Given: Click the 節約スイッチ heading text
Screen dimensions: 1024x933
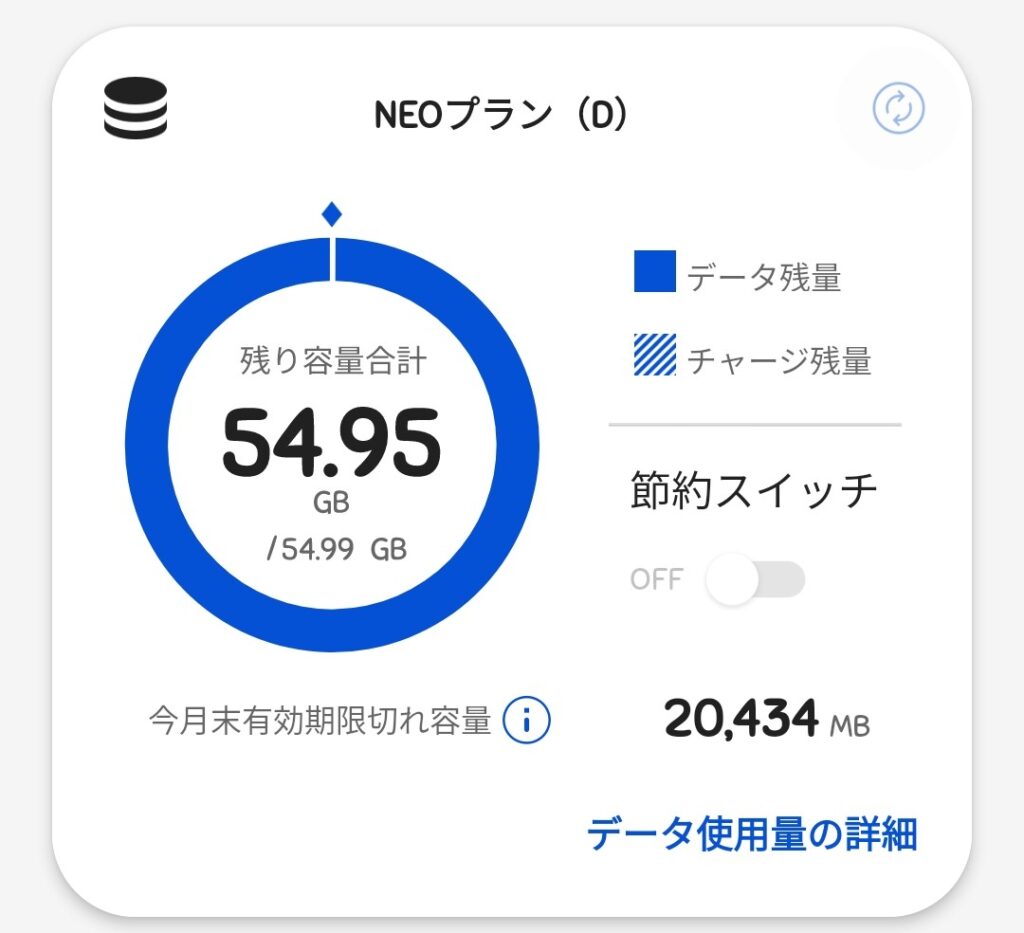Looking at the screenshot, I should click(754, 490).
